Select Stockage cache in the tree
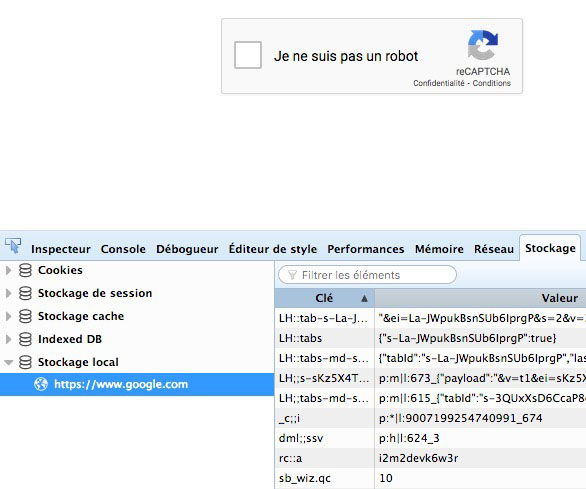586x489 pixels. [81, 316]
